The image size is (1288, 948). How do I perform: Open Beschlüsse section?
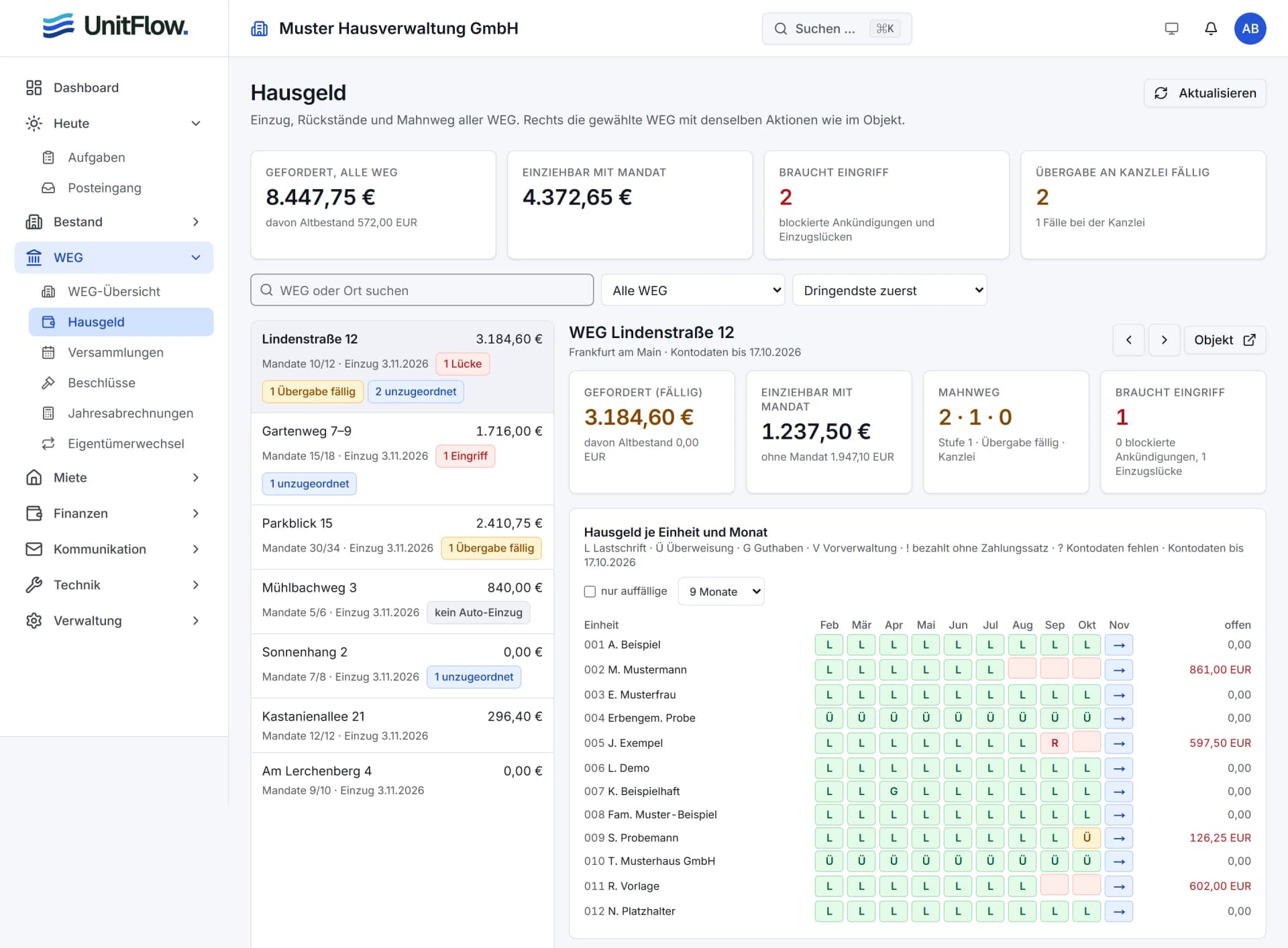click(121, 383)
